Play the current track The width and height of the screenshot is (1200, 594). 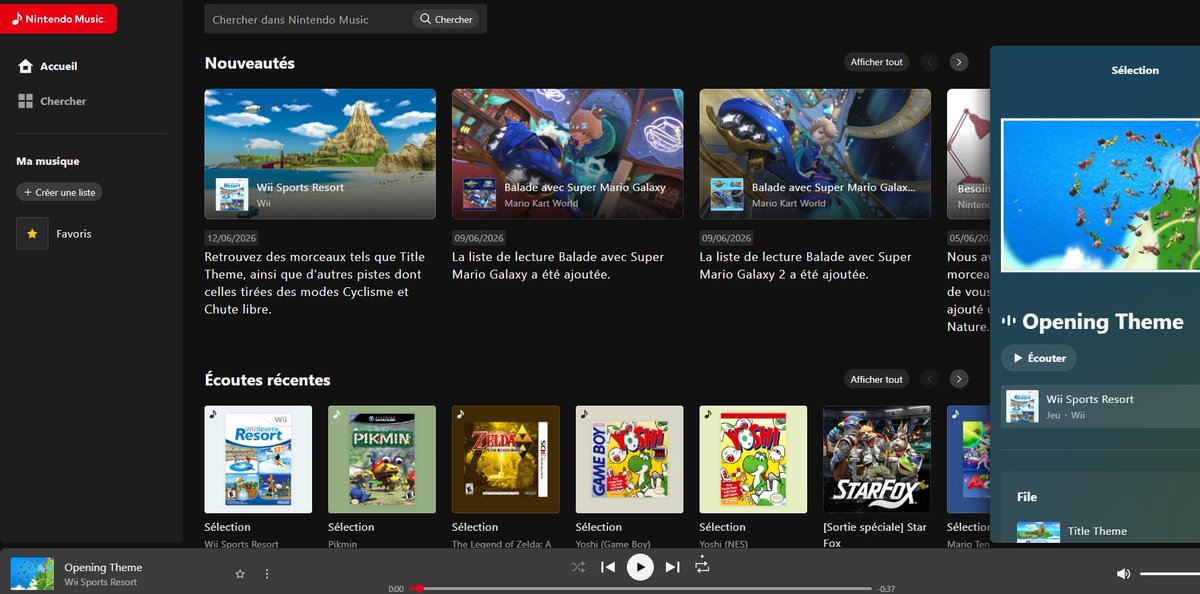640,567
